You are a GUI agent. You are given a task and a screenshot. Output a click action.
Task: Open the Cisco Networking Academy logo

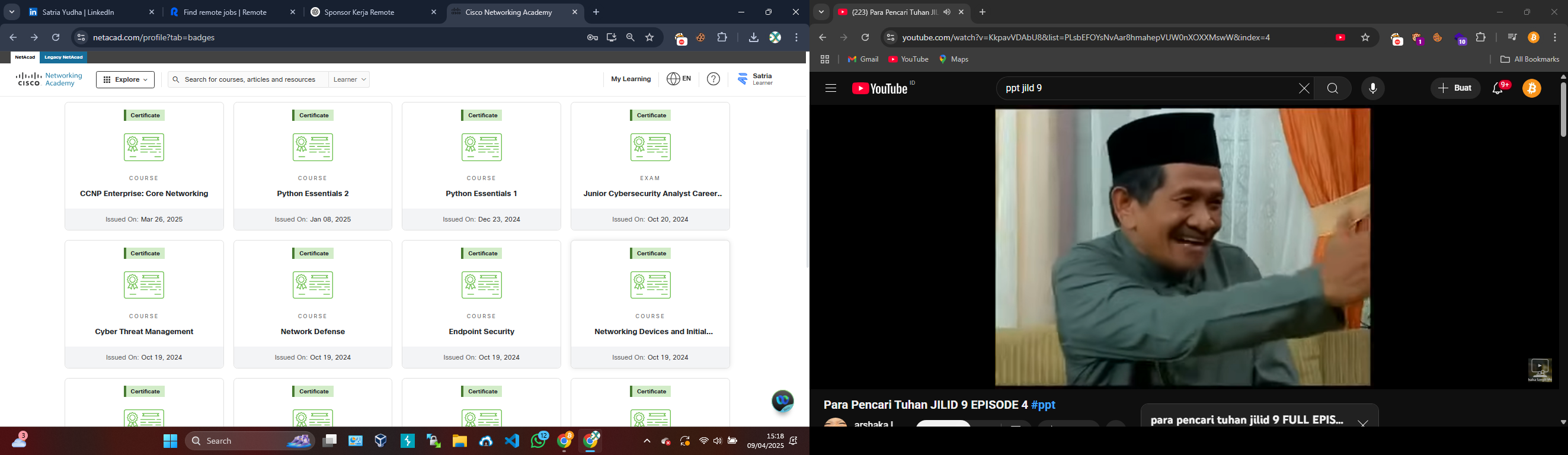[49, 80]
